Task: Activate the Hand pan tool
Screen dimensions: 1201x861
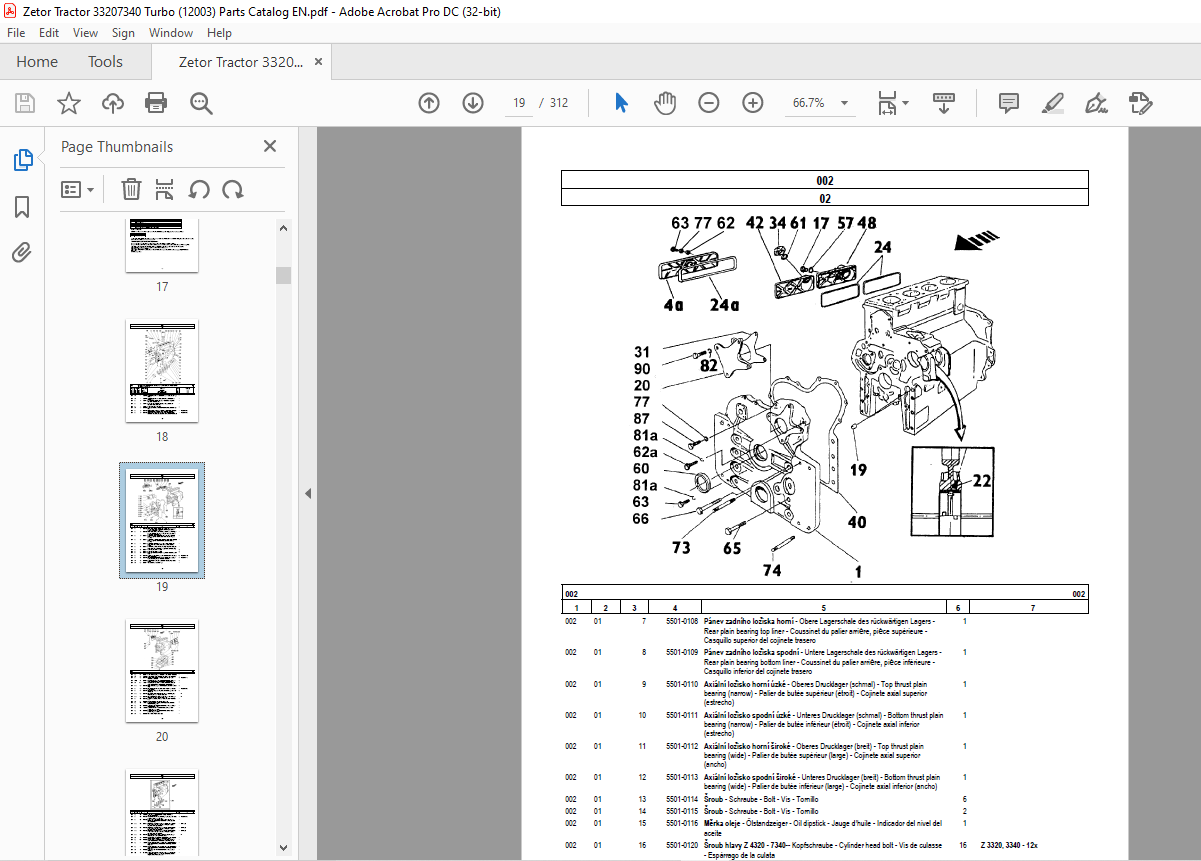Action: [665, 103]
